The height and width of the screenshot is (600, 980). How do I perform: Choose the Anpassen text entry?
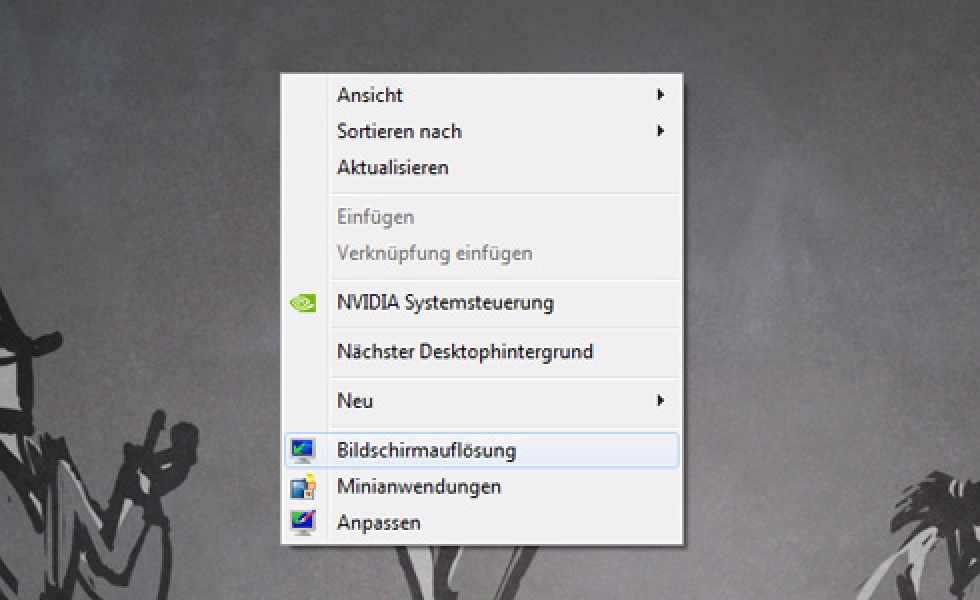tap(379, 522)
